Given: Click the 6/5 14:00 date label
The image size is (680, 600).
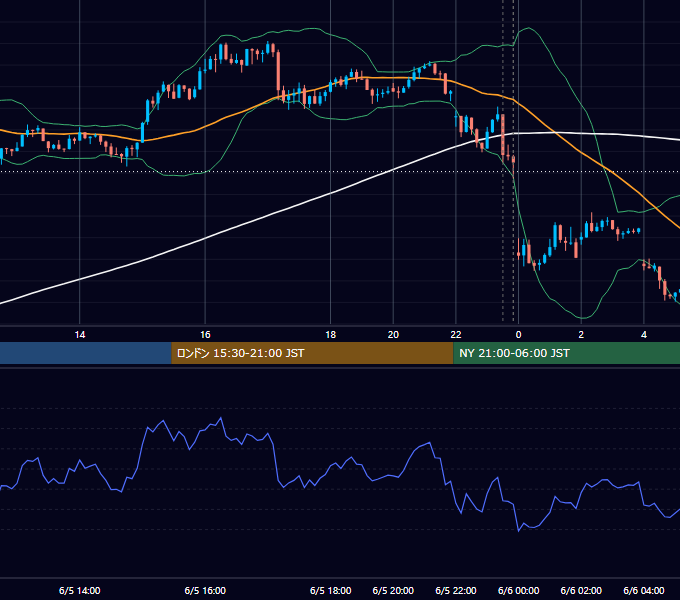Looking at the screenshot, I should click(x=80, y=591).
